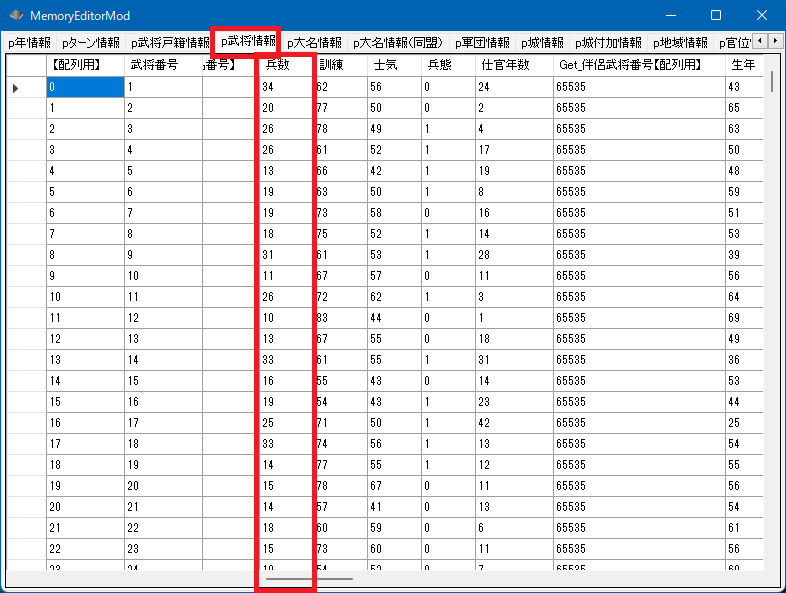Screen dimensions: 786x593
Task: Open the pターン情報 tab
Action: click(90, 43)
